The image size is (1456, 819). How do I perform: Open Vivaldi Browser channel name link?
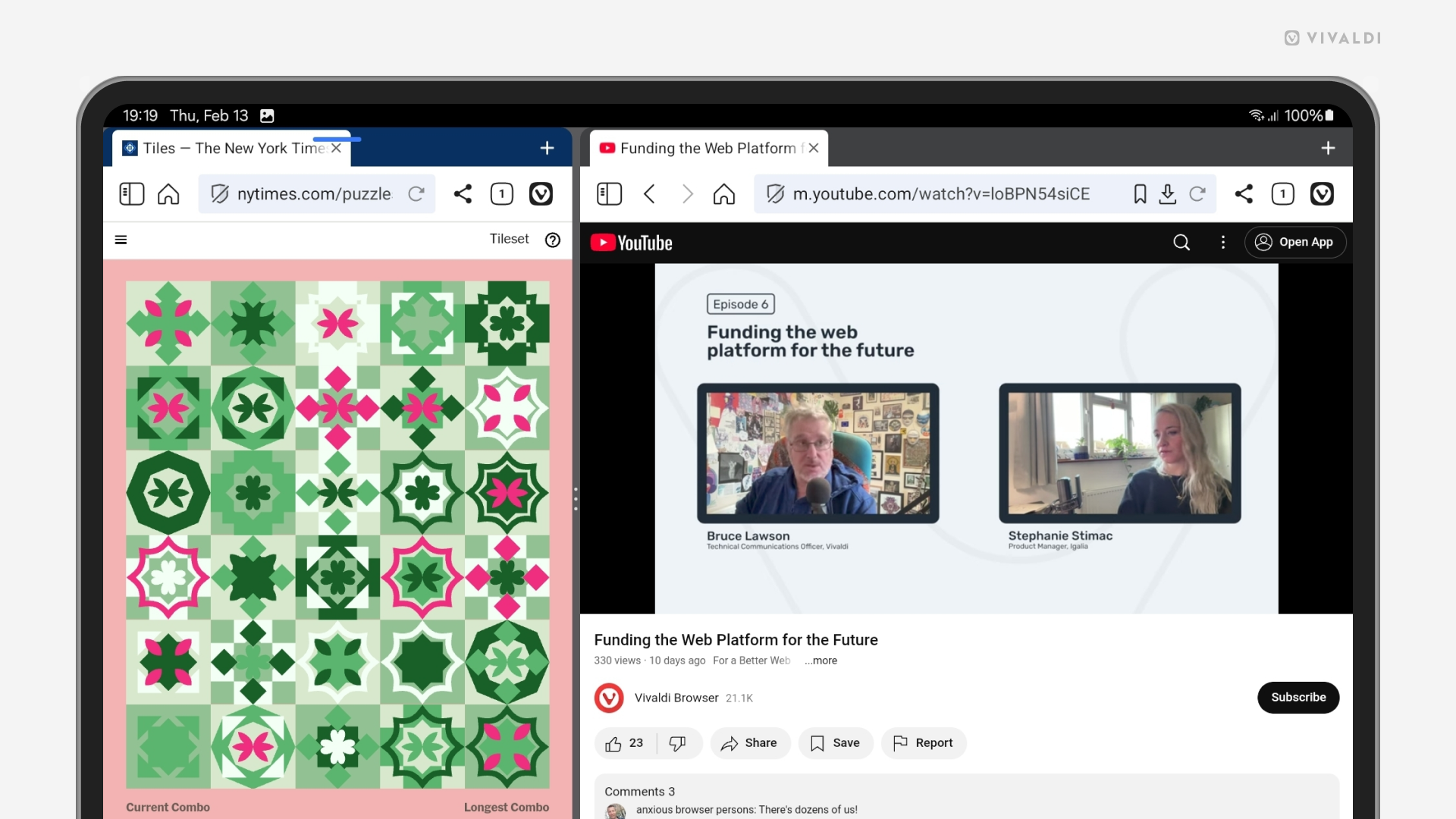[676, 698]
